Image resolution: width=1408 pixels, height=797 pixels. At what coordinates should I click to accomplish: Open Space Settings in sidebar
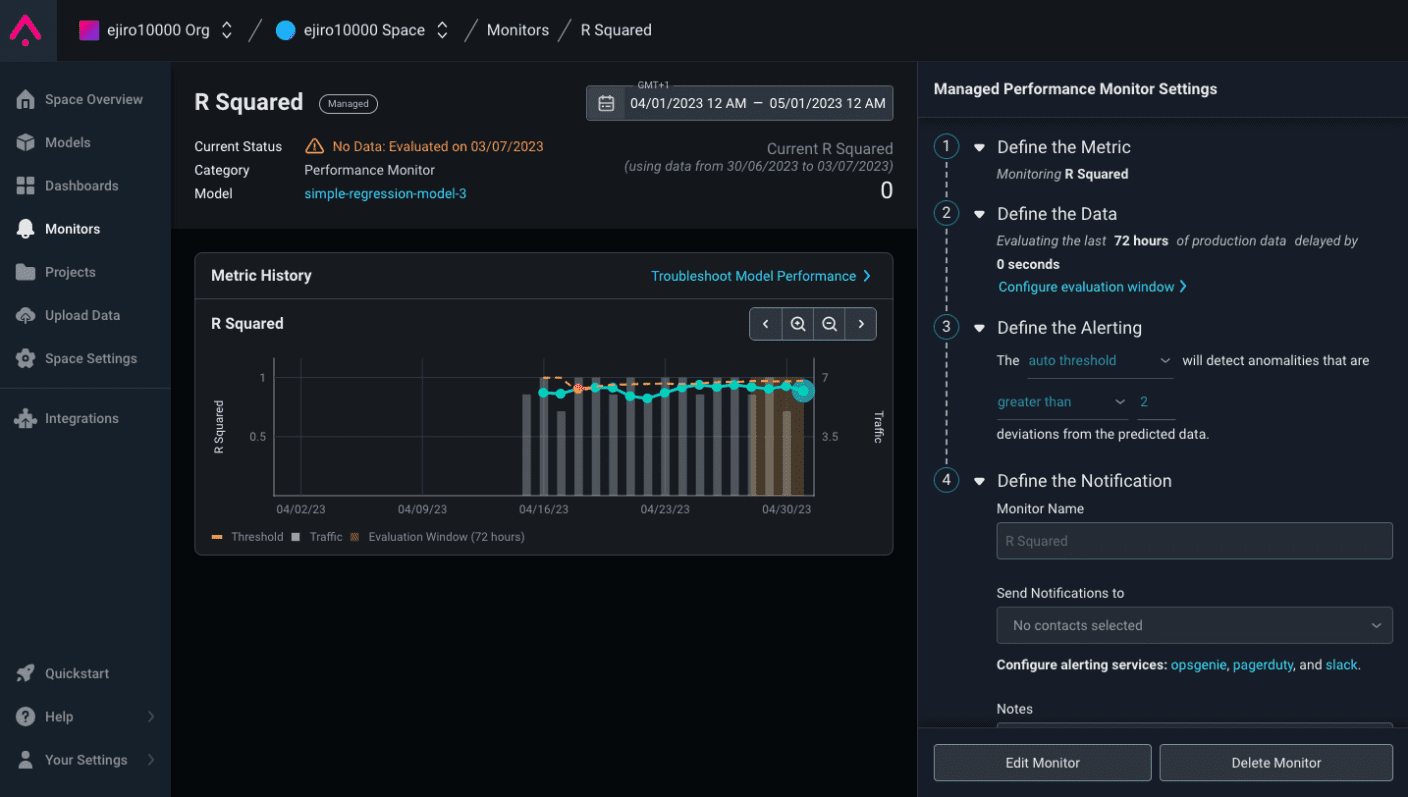(x=90, y=358)
